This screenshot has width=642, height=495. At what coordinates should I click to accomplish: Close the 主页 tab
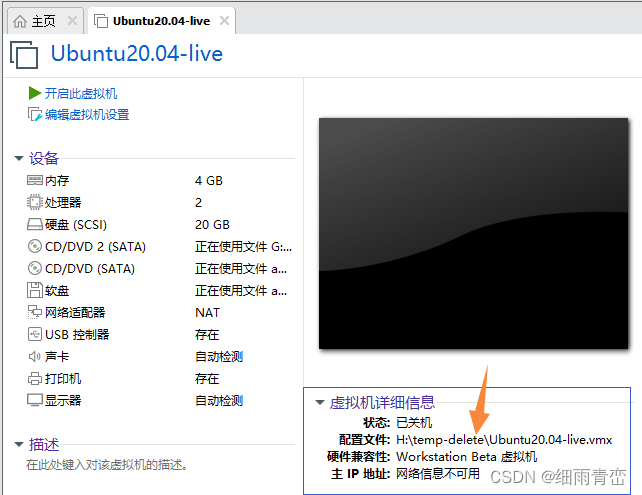click(72, 20)
